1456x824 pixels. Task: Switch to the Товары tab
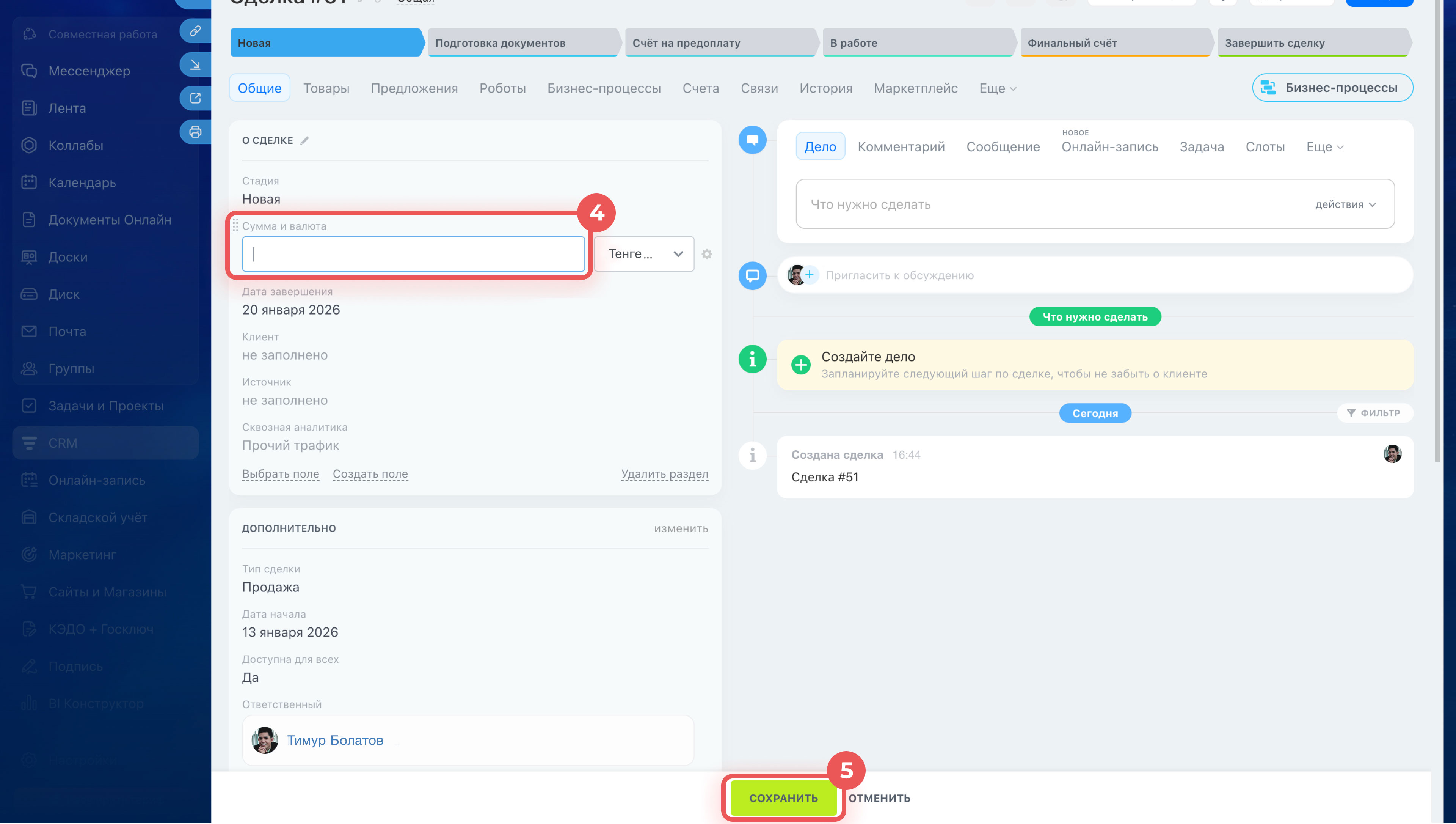click(x=326, y=88)
